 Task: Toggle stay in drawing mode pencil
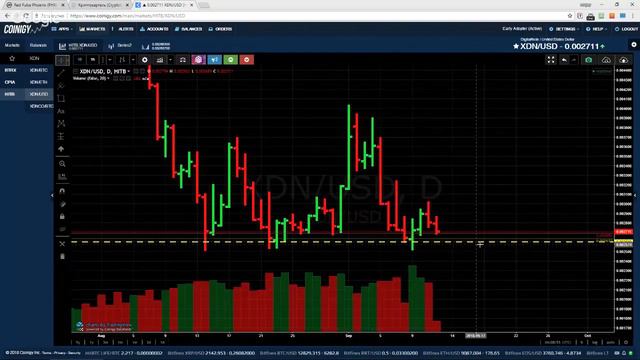point(62,204)
